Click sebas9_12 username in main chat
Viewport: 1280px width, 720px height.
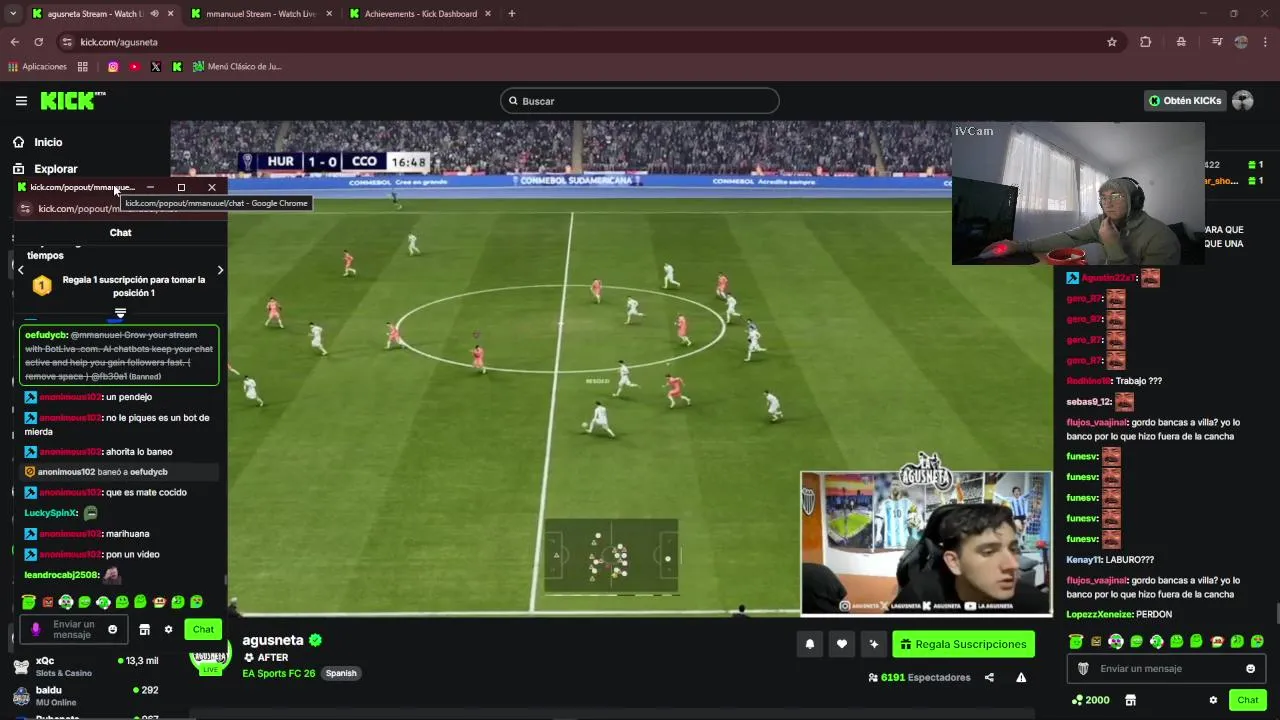pos(1089,401)
